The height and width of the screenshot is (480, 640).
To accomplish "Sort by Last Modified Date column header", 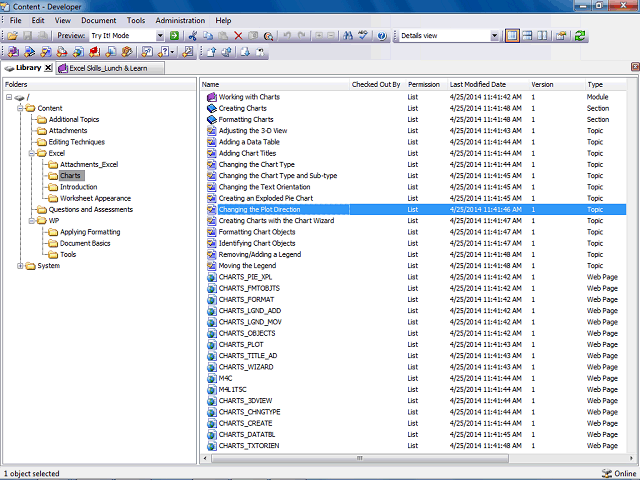I will click(488, 84).
